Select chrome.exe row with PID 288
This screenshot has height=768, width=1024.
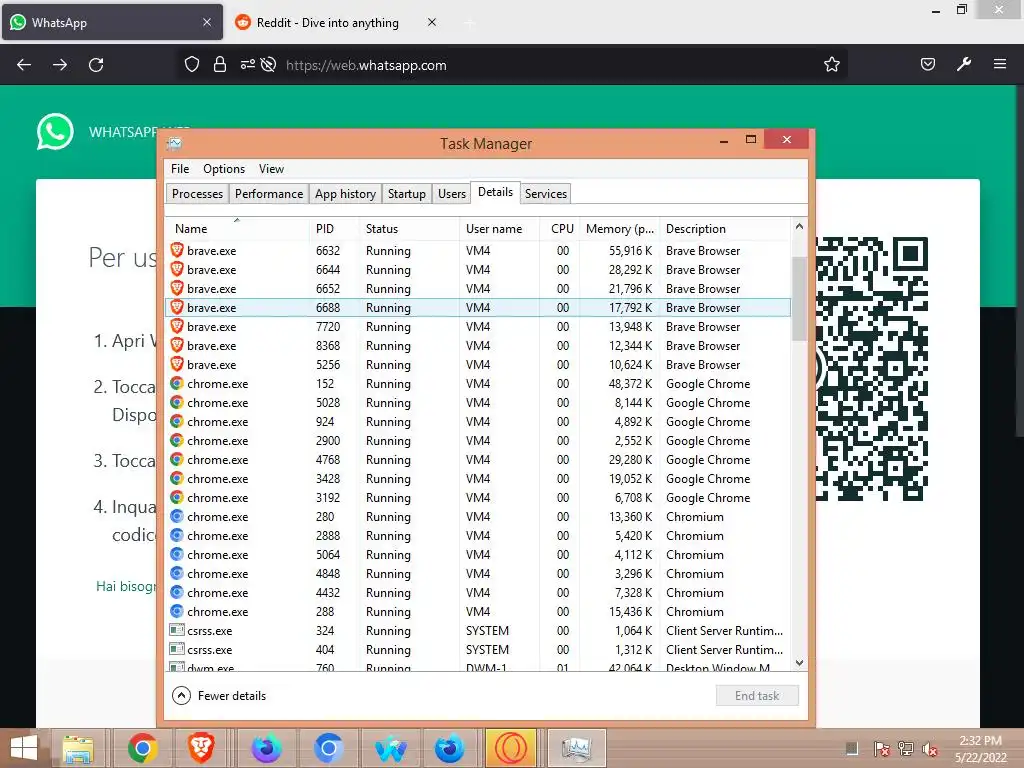click(x=479, y=612)
